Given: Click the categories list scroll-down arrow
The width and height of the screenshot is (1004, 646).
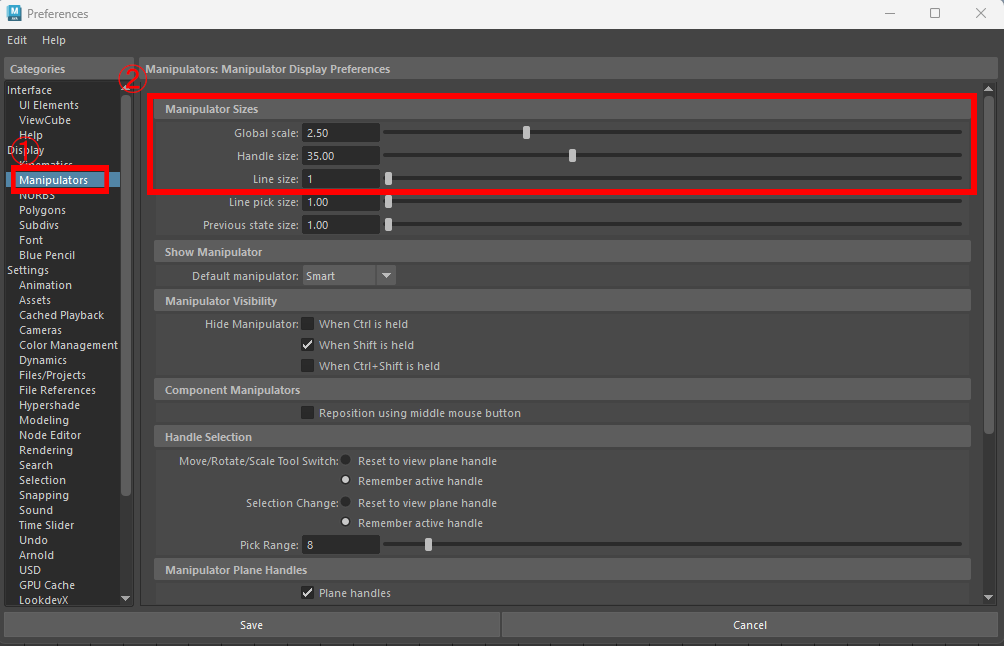Looking at the screenshot, I should (x=125, y=598).
